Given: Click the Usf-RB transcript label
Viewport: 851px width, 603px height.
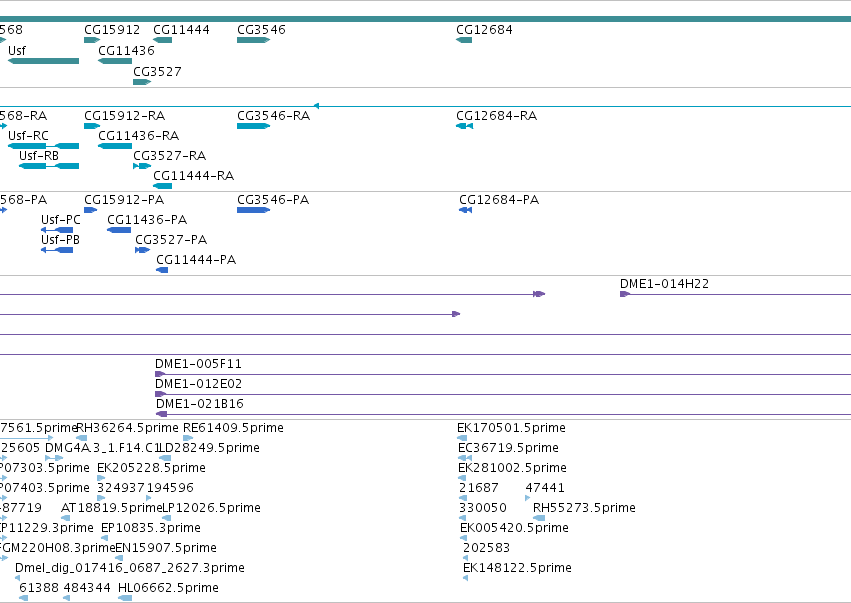Looking at the screenshot, I should (x=39, y=156).
